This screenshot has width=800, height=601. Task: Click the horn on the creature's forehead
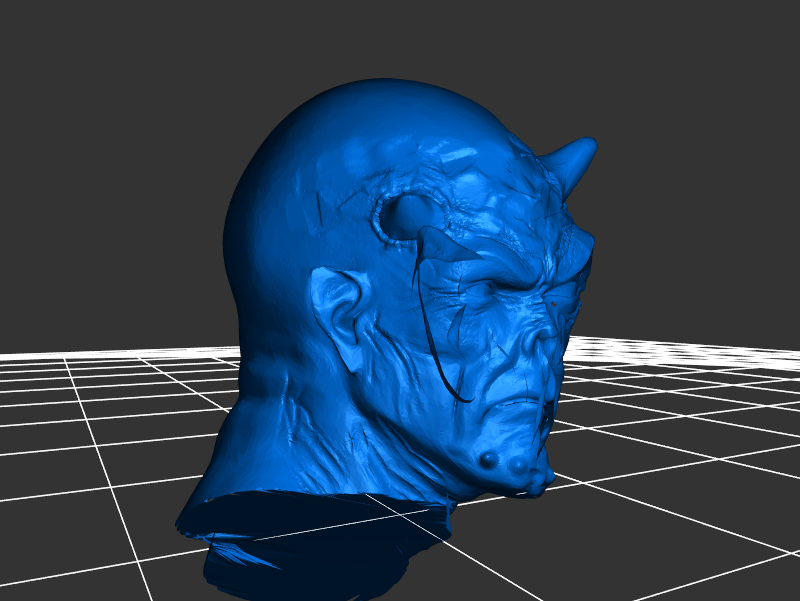click(572, 159)
